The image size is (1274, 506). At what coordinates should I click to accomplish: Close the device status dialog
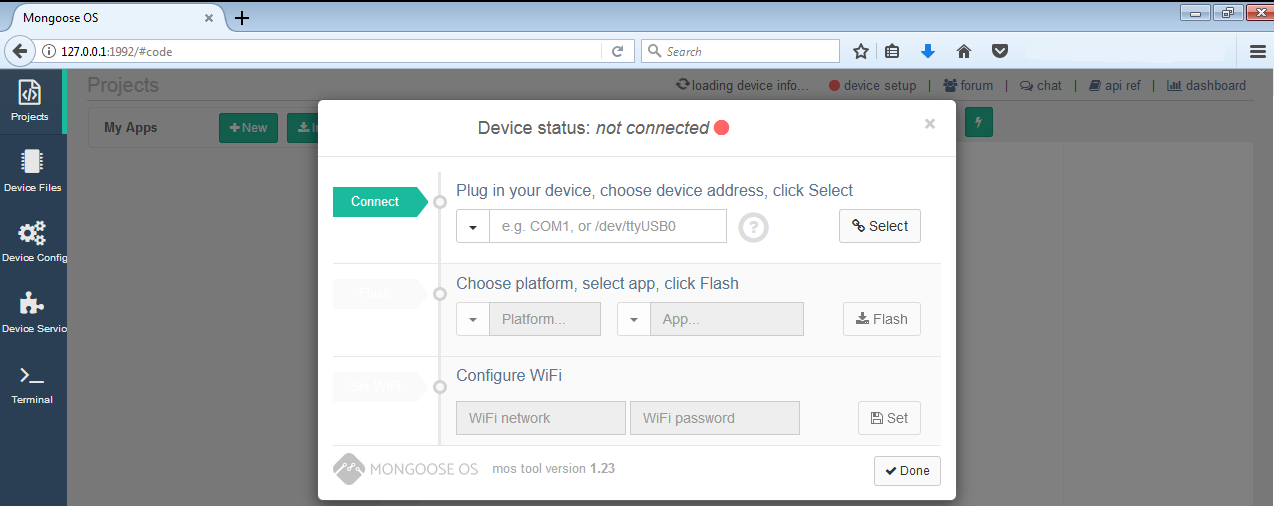pos(930,124)
